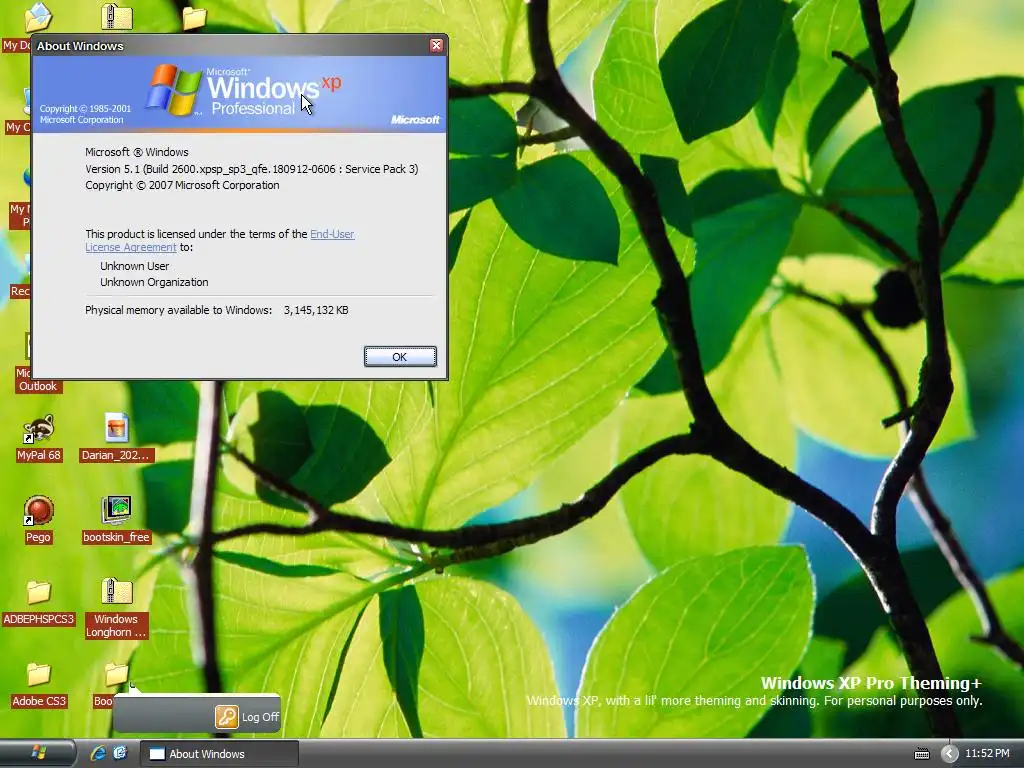Click the 11:52 PM clock
The width and height of the screenshot is (1024, 768).
[x=987, y=753]
